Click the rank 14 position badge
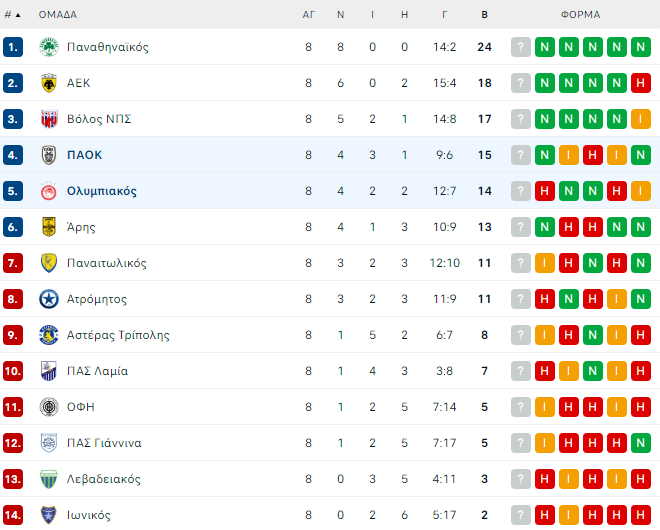Screen dimensions: 660x530 click(x=13, y=515)
